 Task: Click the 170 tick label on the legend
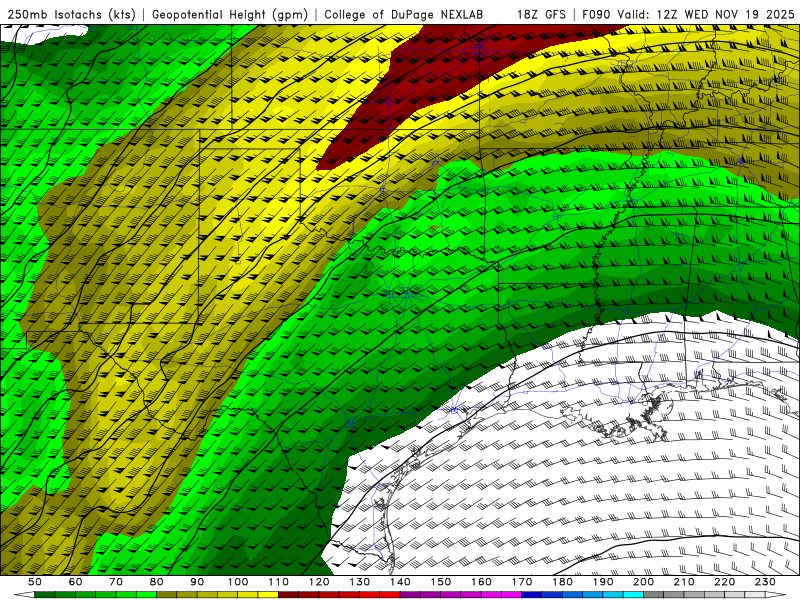coord(521,582)
